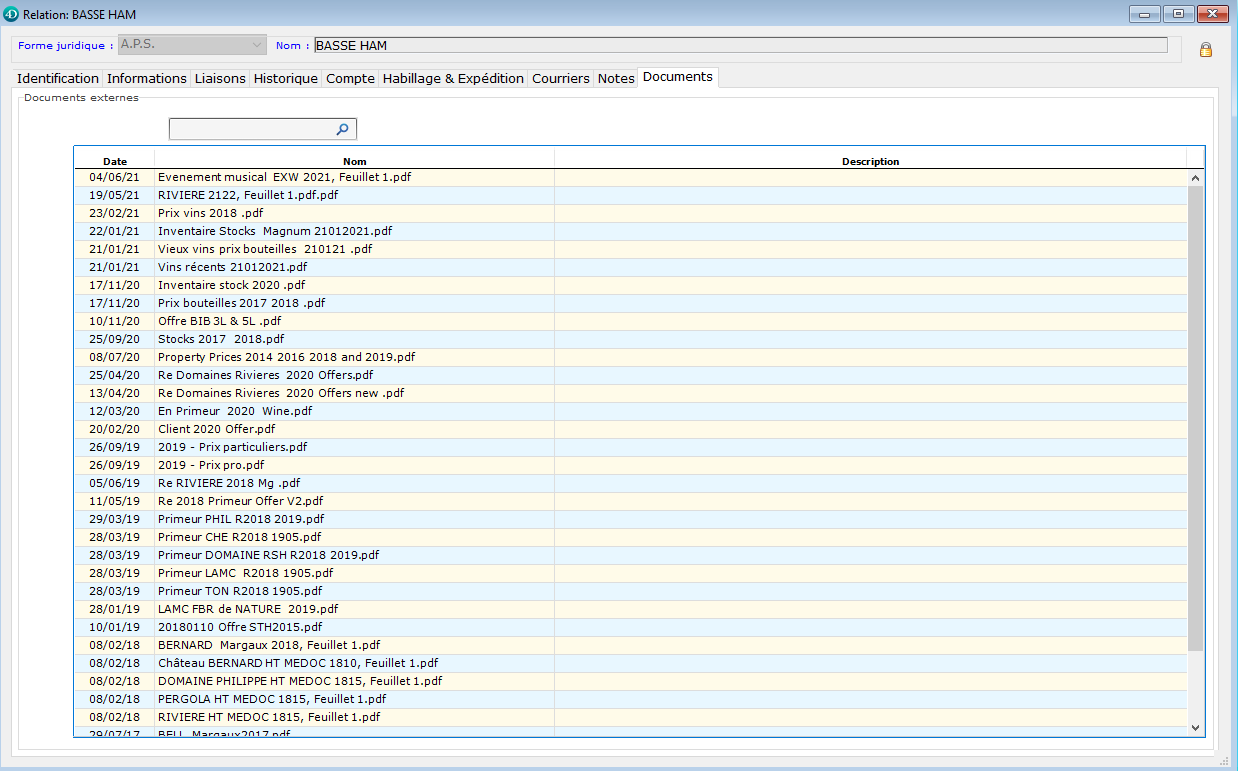Screen dimensions: 1238x771
Task: Click the Nom field containing BASSE HAM
Action: [x=740, y=45]
